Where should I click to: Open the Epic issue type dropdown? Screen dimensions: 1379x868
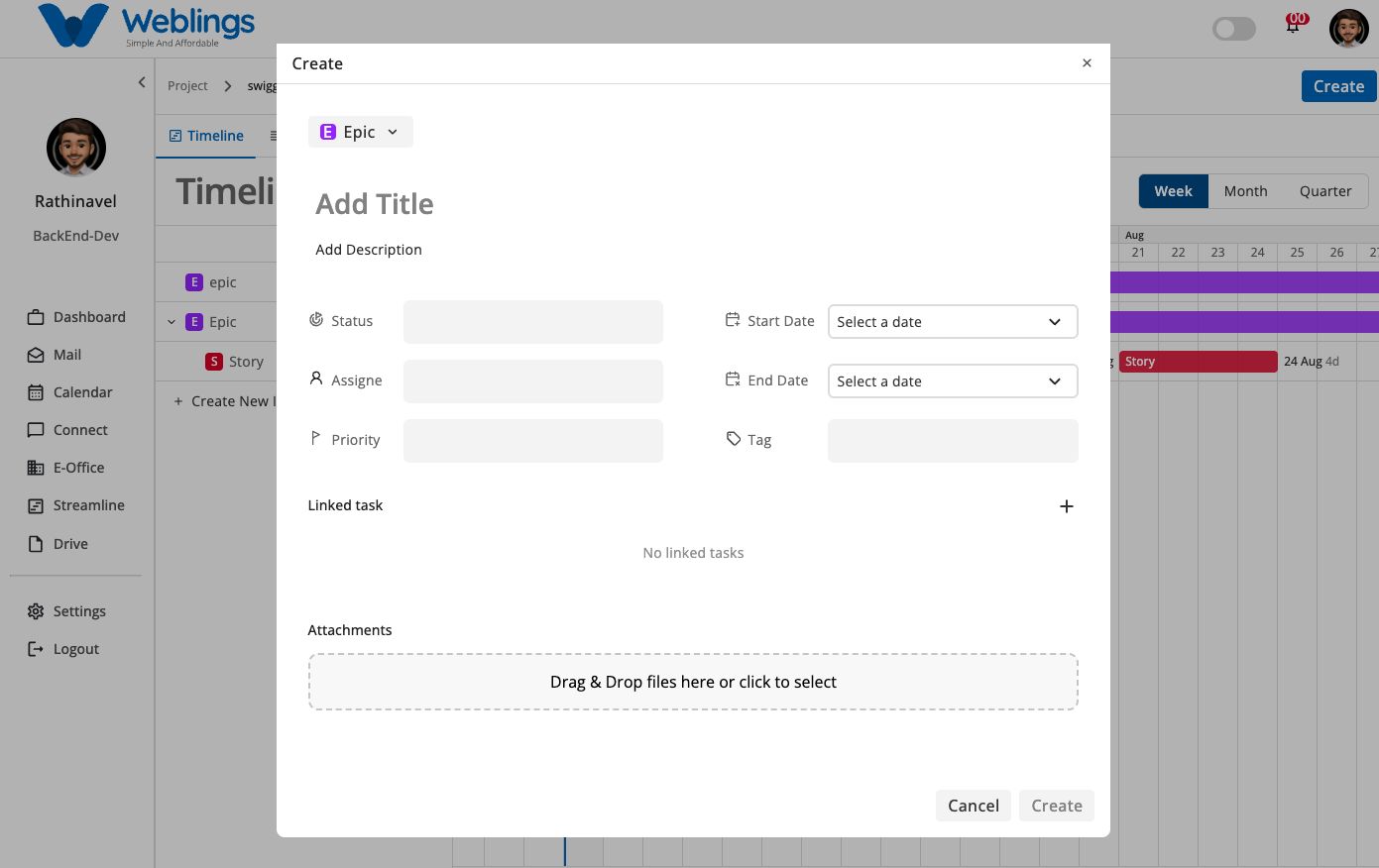tap(360, 132)
